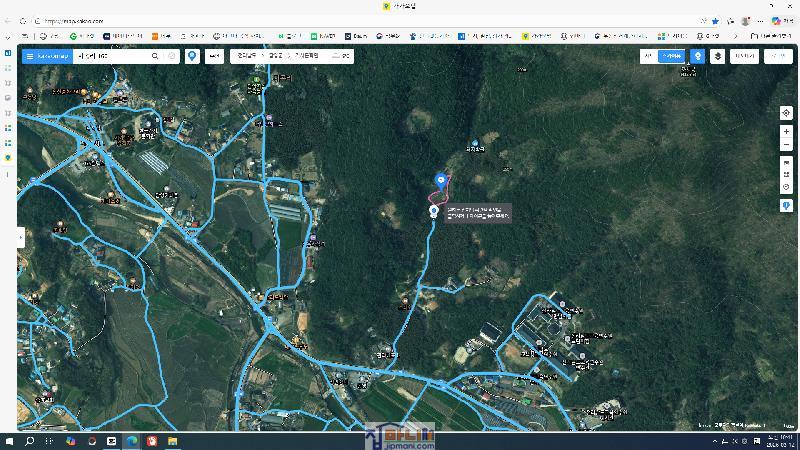Click the directions icon in search bar

click(172, 57)
